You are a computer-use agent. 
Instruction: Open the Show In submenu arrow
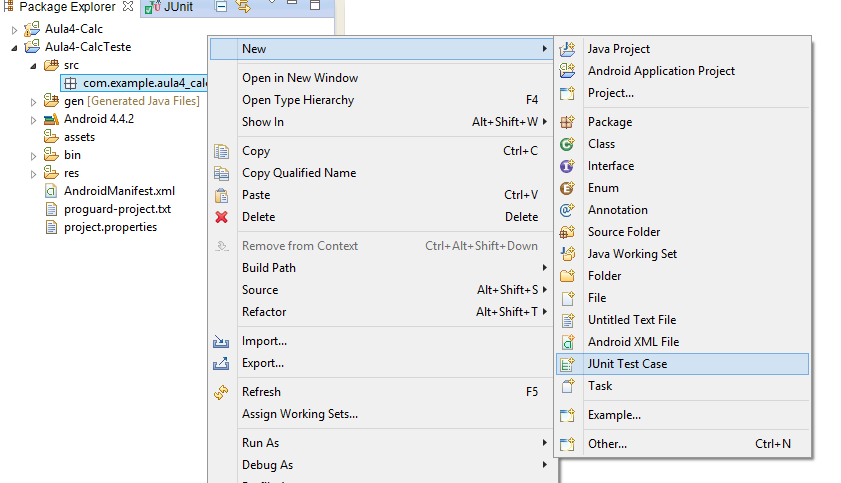pos(544,122)
